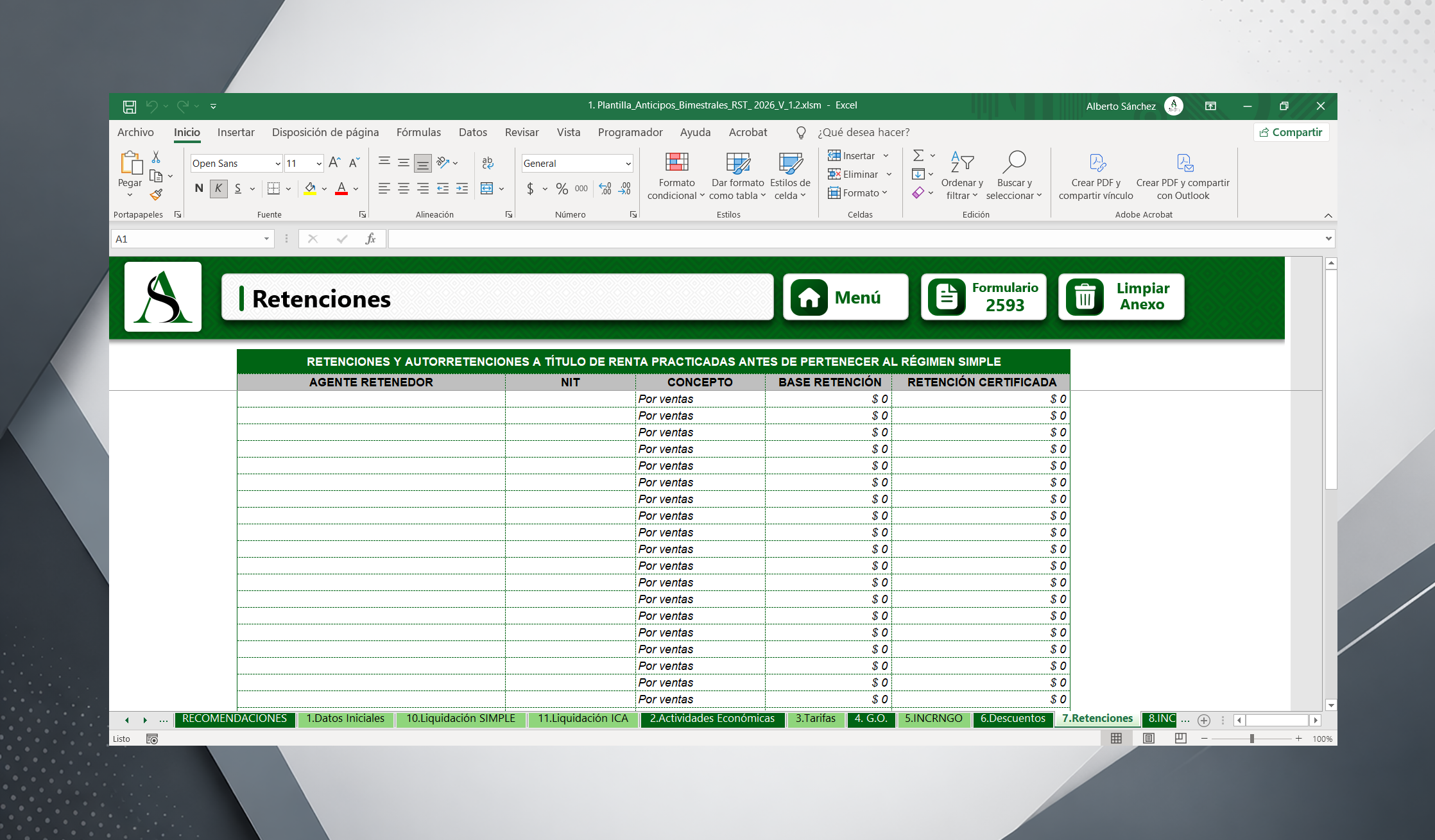Click the green Menú home button

(x=845, y=297)
